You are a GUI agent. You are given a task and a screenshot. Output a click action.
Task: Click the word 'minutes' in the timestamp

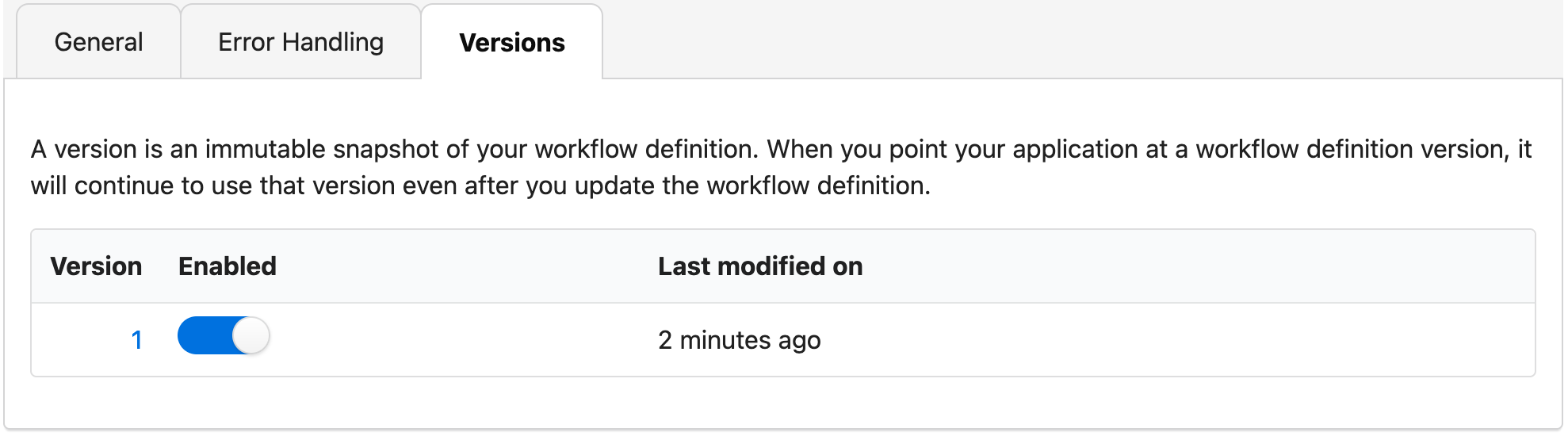(725, 340)
